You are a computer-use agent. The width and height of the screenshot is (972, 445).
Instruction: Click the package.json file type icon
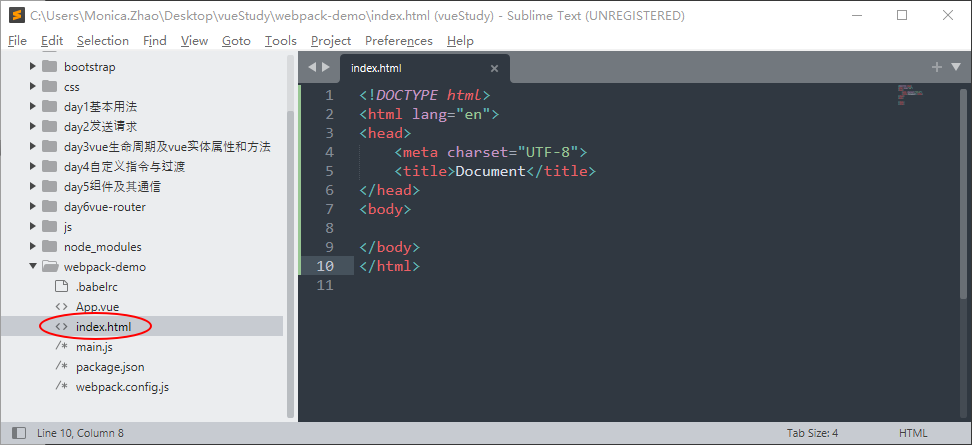61,367
